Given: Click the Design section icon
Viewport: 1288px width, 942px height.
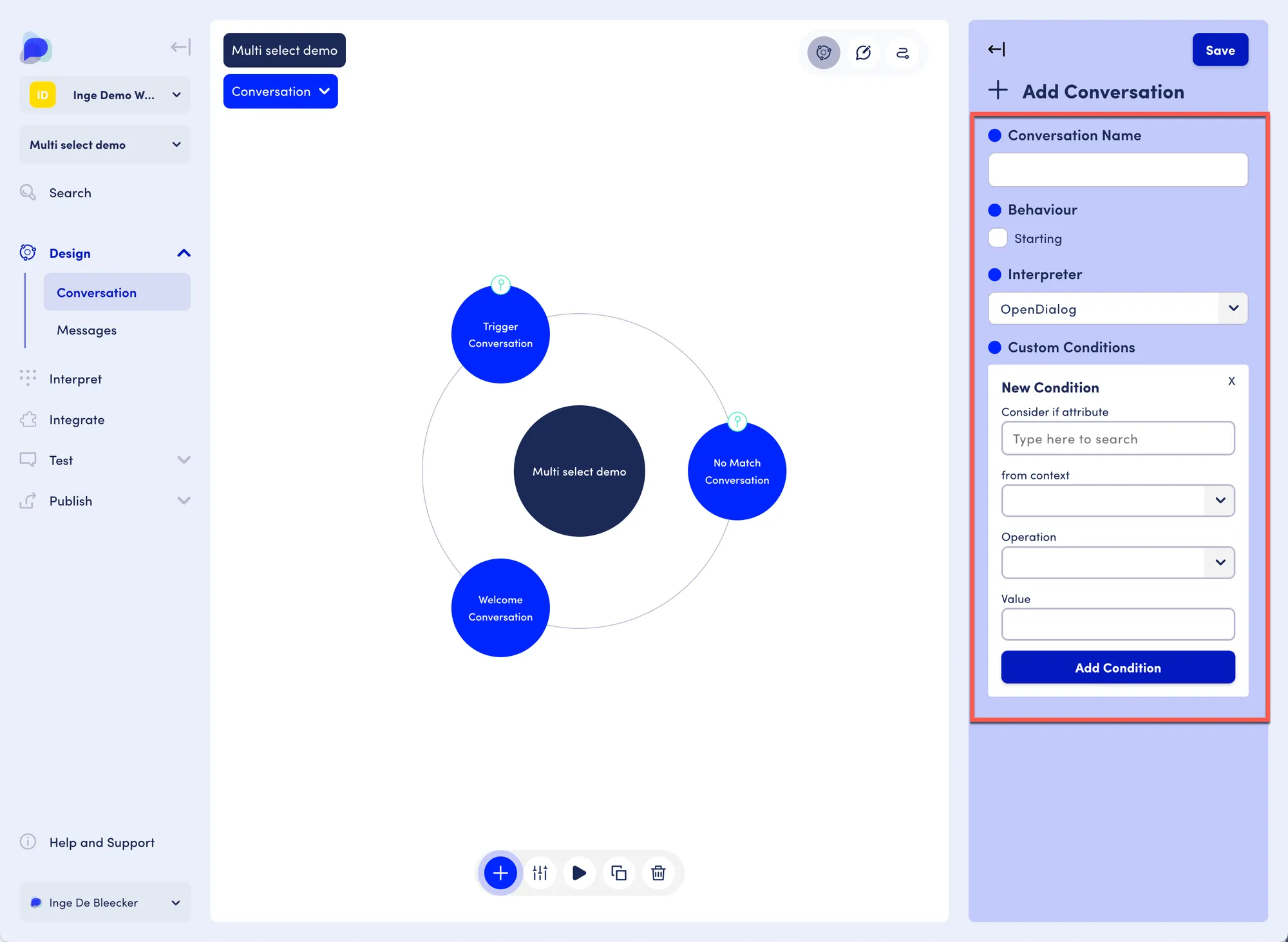Looking at the screenshot, I should (28, 253).
